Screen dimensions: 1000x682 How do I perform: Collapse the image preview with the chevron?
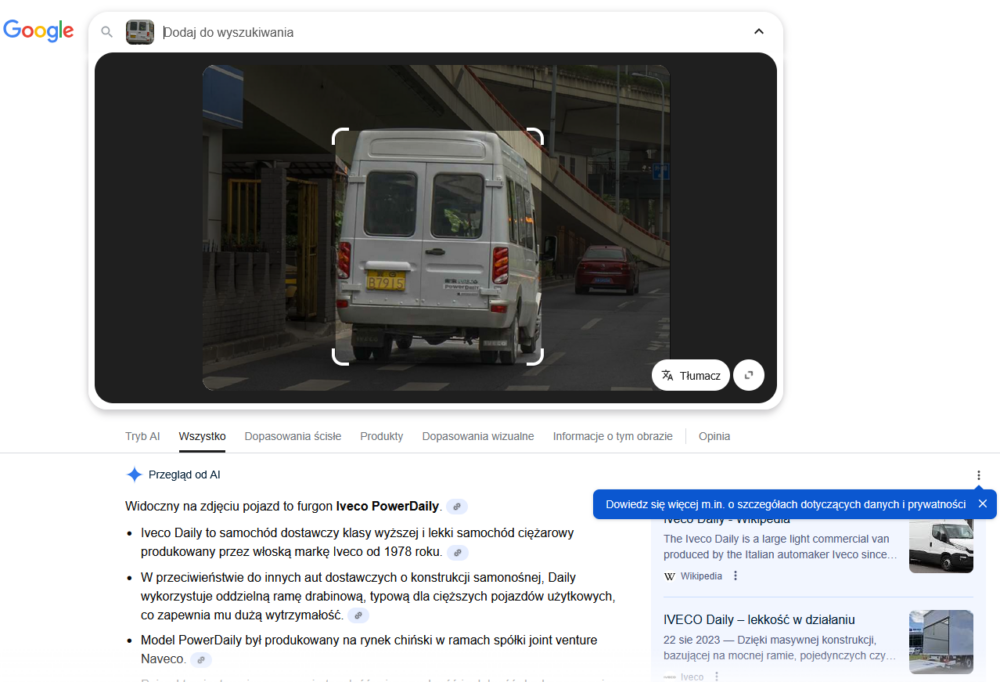click(758, 32)
